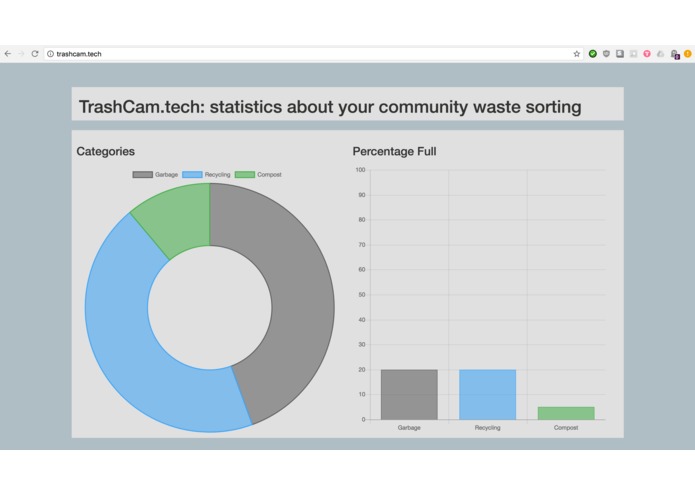Toggle the Compost legend entry in doughnut chart
695x494 pixels.
click(x=258, y=175)
